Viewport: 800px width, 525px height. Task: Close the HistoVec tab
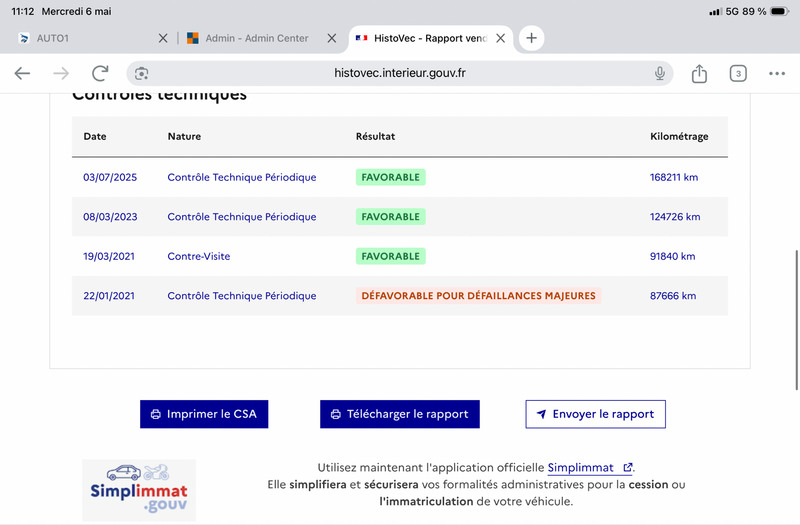501,38
